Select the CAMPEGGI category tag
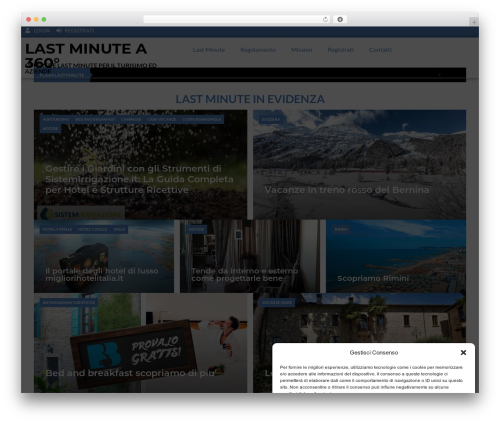Image resolution: width=500 pixels, height=423 pixels. point(131,119)
